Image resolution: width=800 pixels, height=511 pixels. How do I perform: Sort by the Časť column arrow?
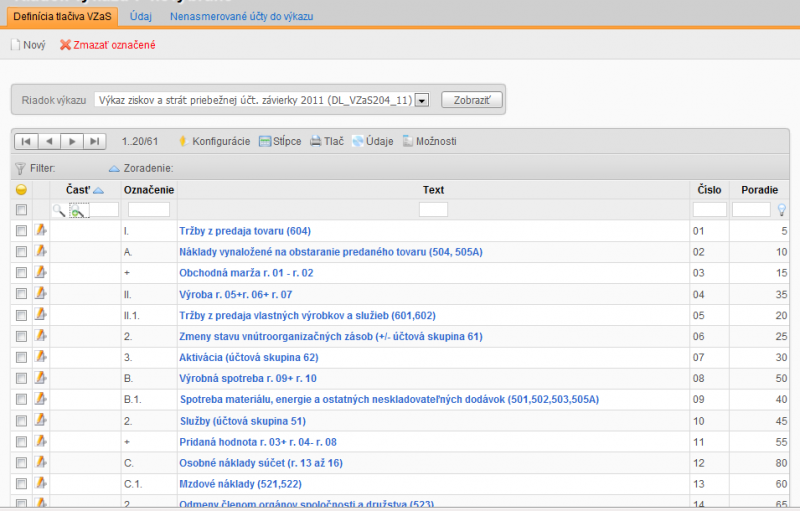98,190
